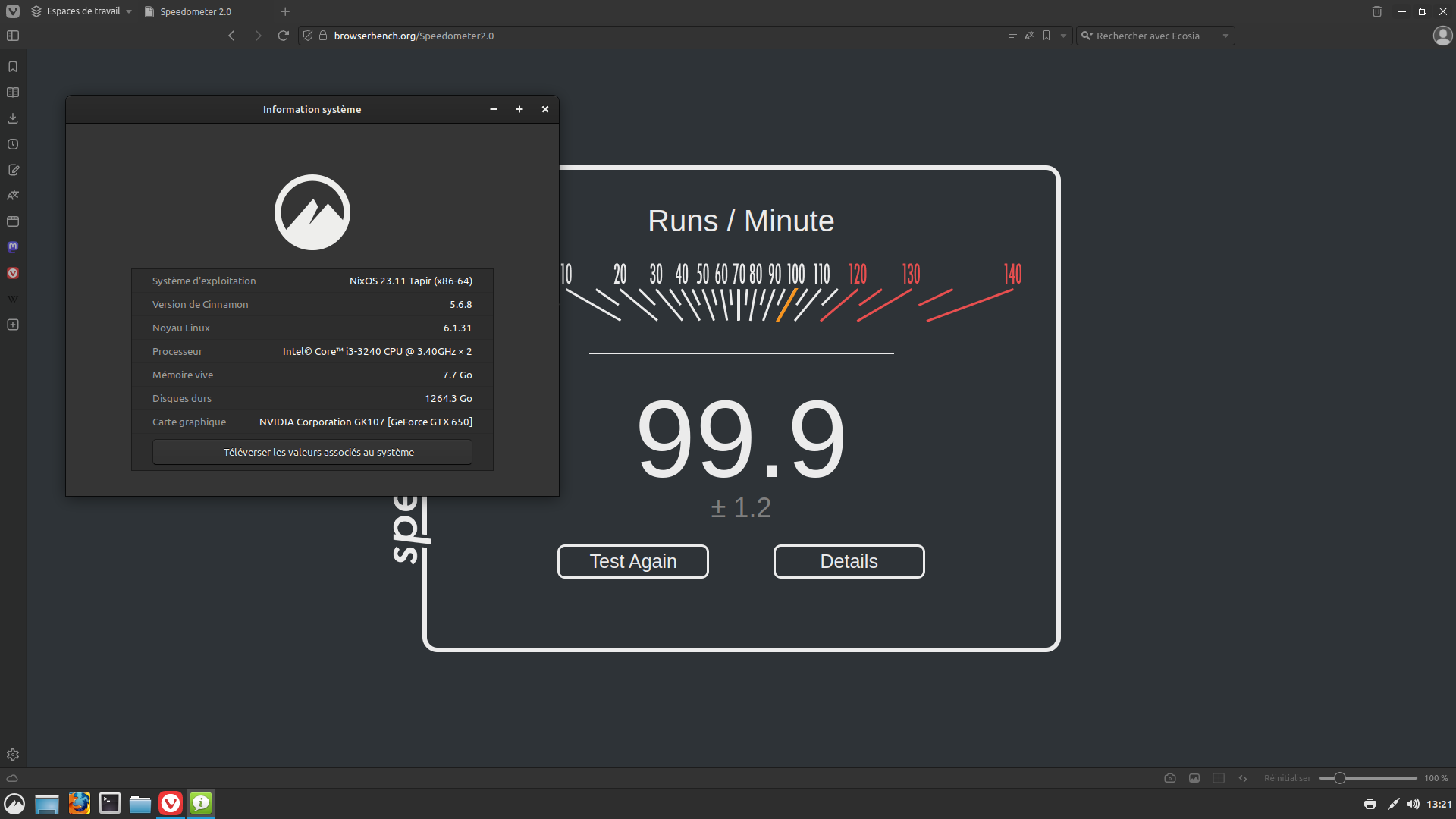Expand the address bar history dropdown
Screen dimensions: 1456x819
tap(1063, 36)
